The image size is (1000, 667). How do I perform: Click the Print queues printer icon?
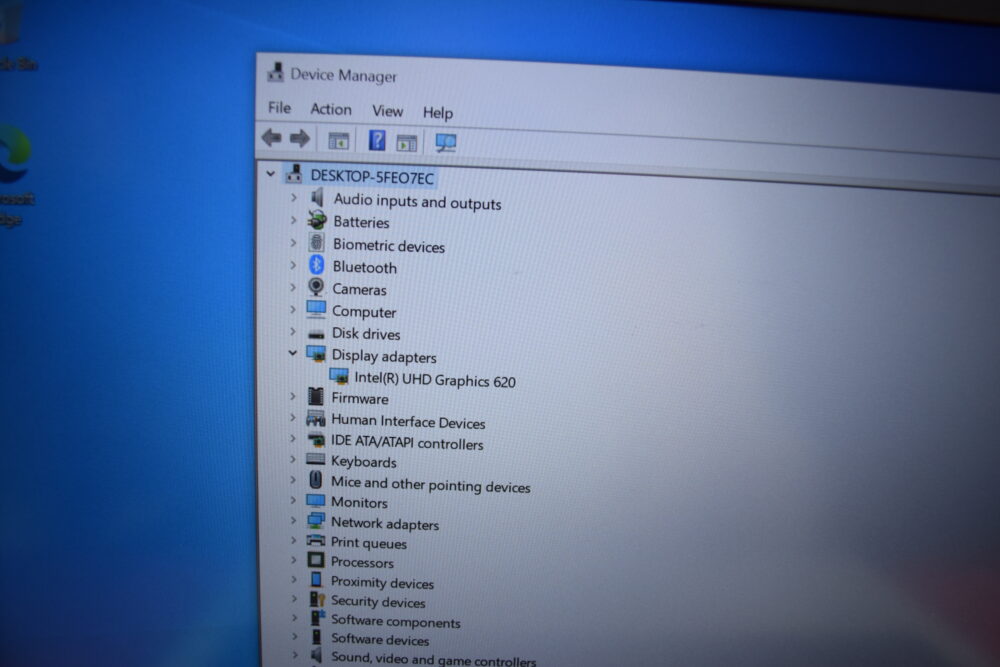coord(316,541)
